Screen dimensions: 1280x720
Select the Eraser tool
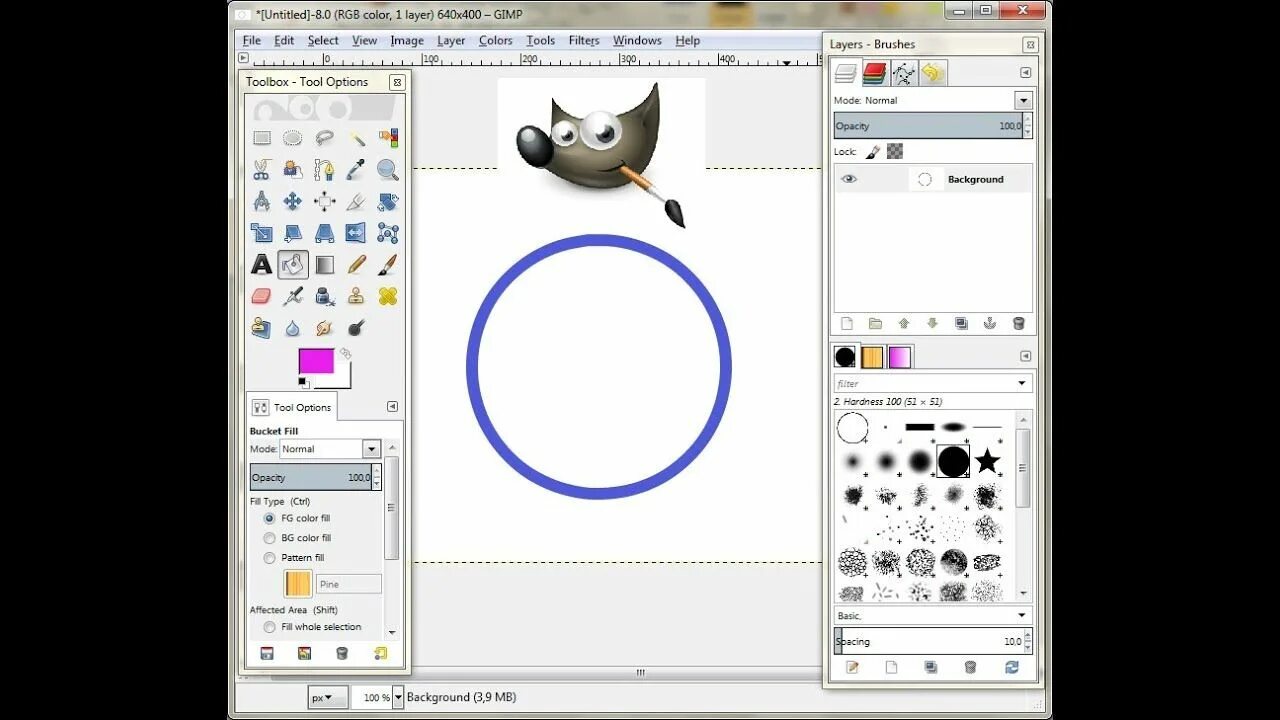pos(261,296)
